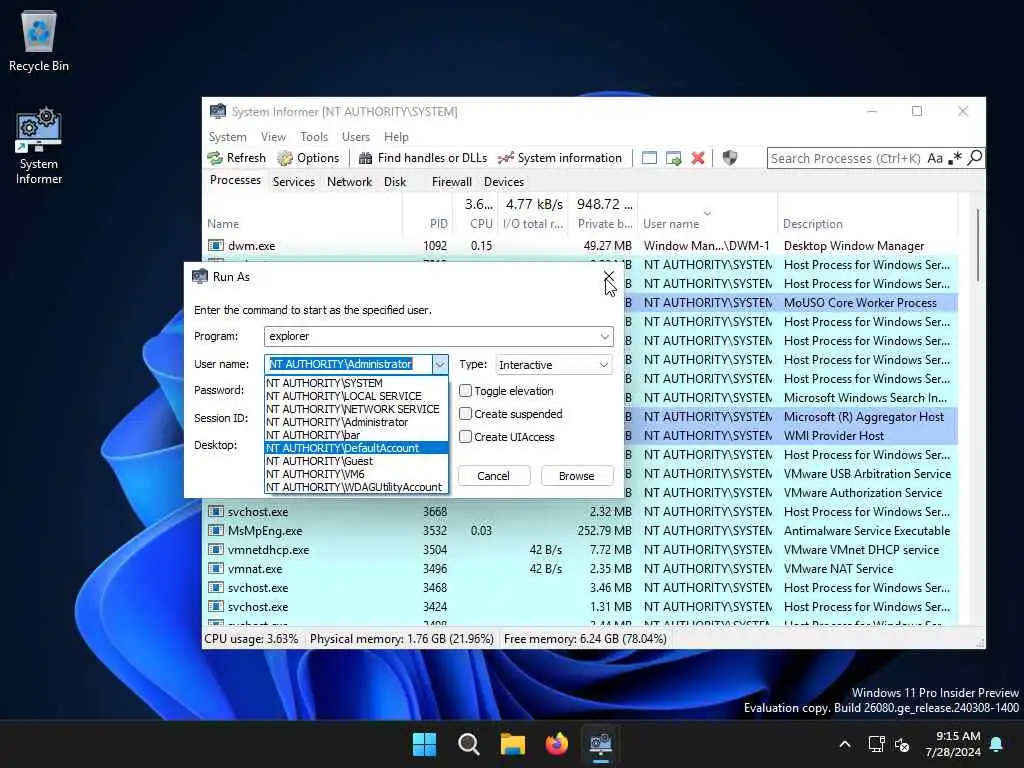Click the process list vertical scrollbar

tap(977, 245)
